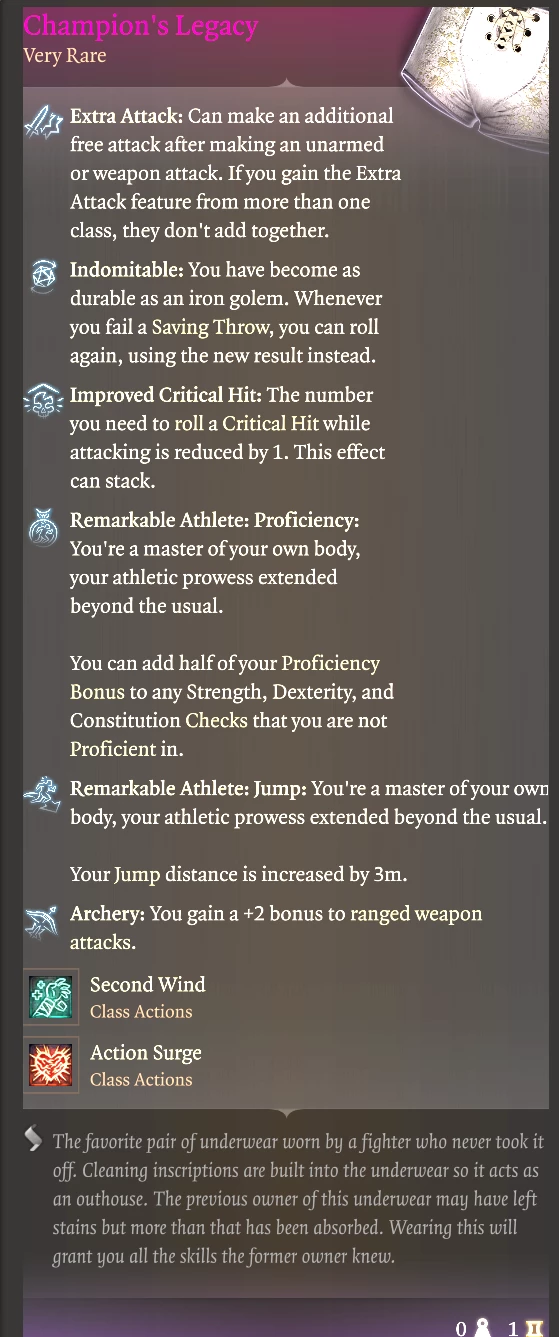Screen dimensions: 559x1337
Task: Open the Saving Throw keyword link
Action: pos(209,327)
